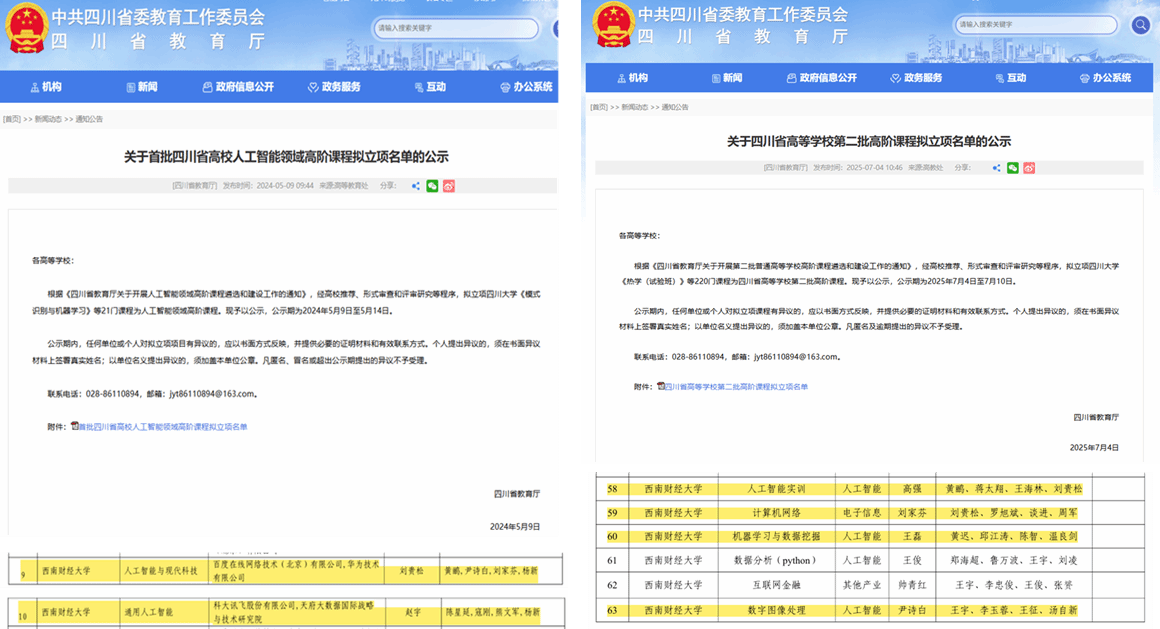Share the first announcement via WeChat icon
Image resolution: width=1160 pixels, height=629 pixels.
point(433,186)
